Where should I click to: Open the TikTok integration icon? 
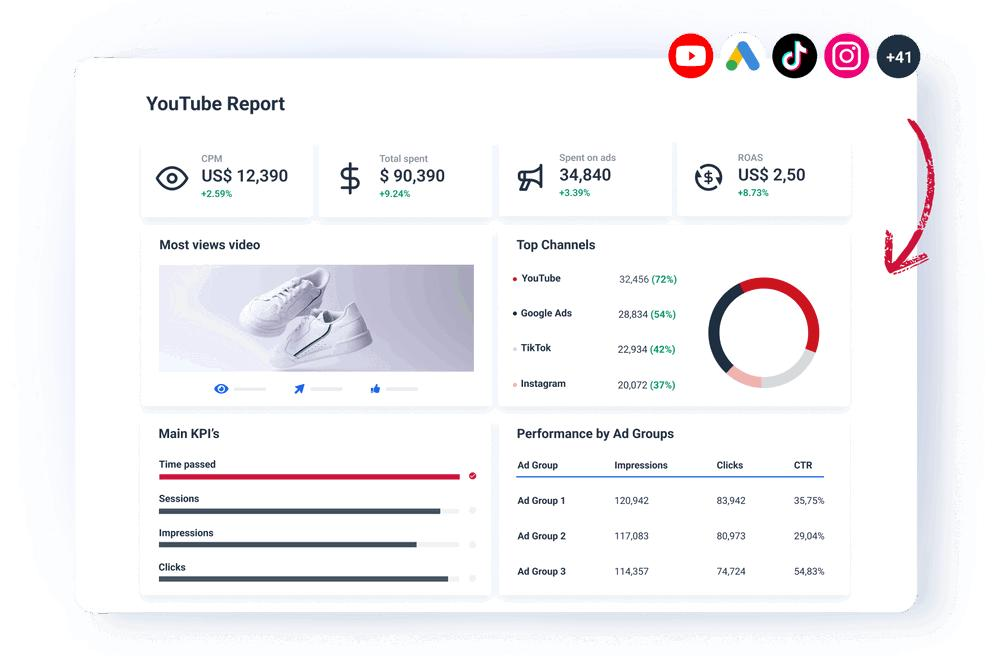tap(795, 56)
